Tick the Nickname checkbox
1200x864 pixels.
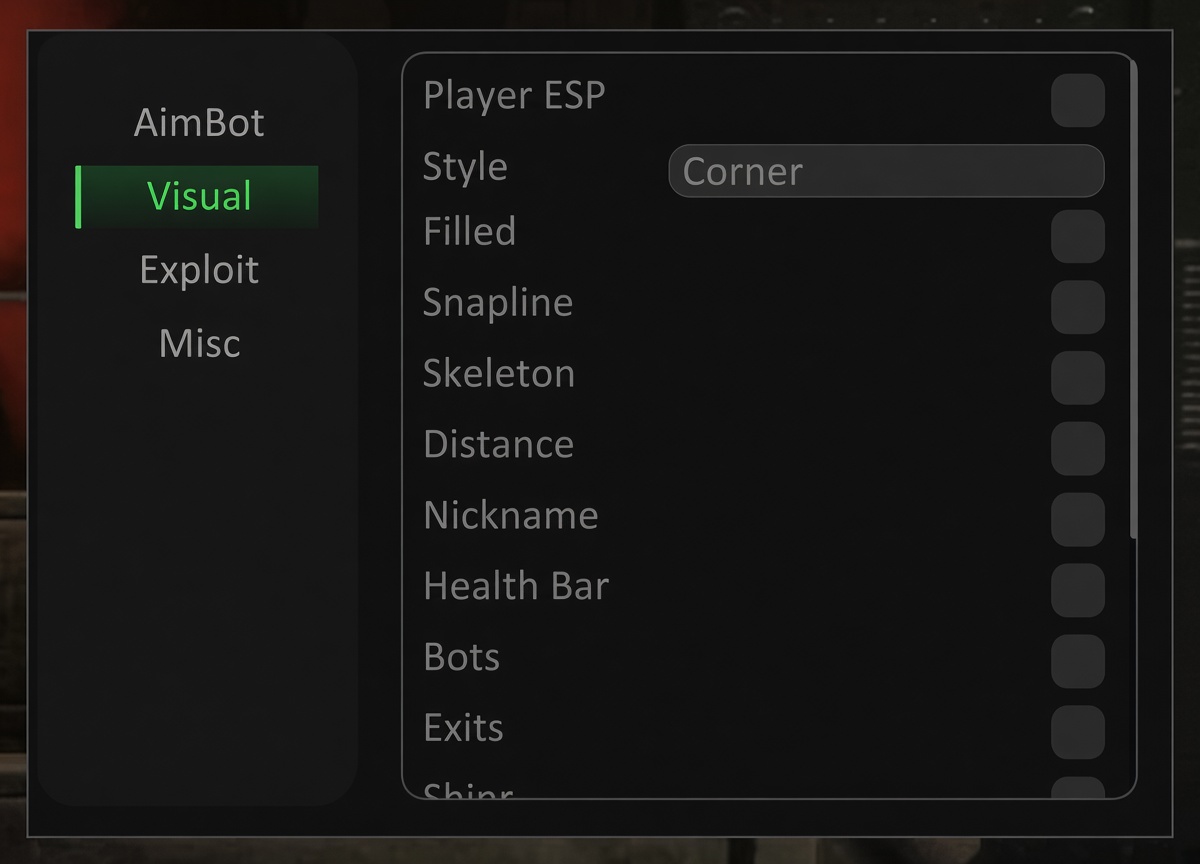[1078, 519]
